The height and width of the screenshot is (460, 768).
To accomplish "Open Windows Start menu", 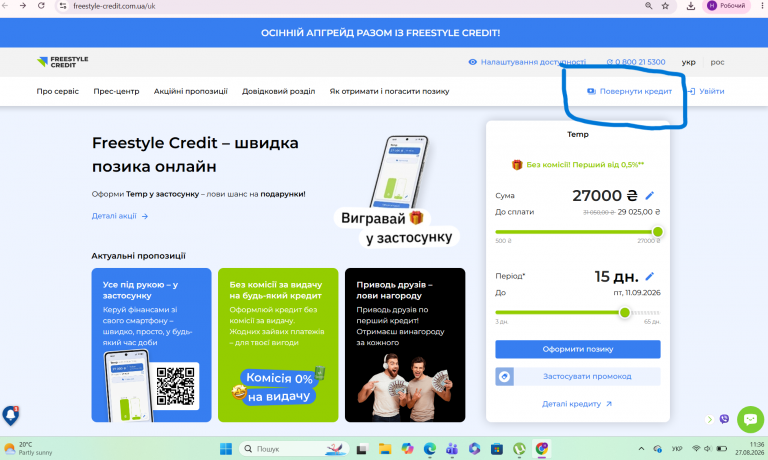I will [x=226, y=449].
